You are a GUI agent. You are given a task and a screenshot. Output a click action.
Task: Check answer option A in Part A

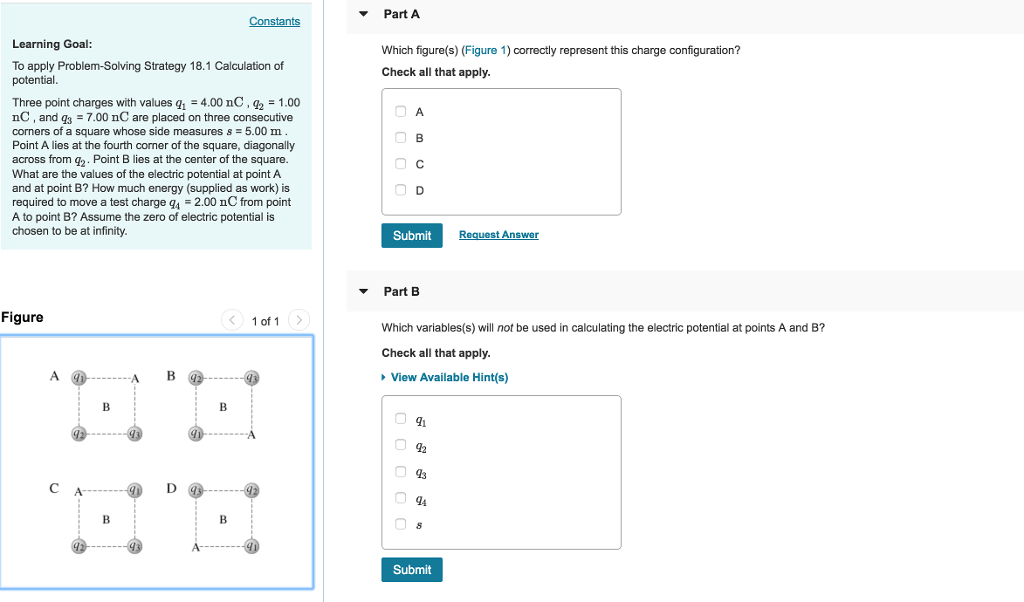399,111
